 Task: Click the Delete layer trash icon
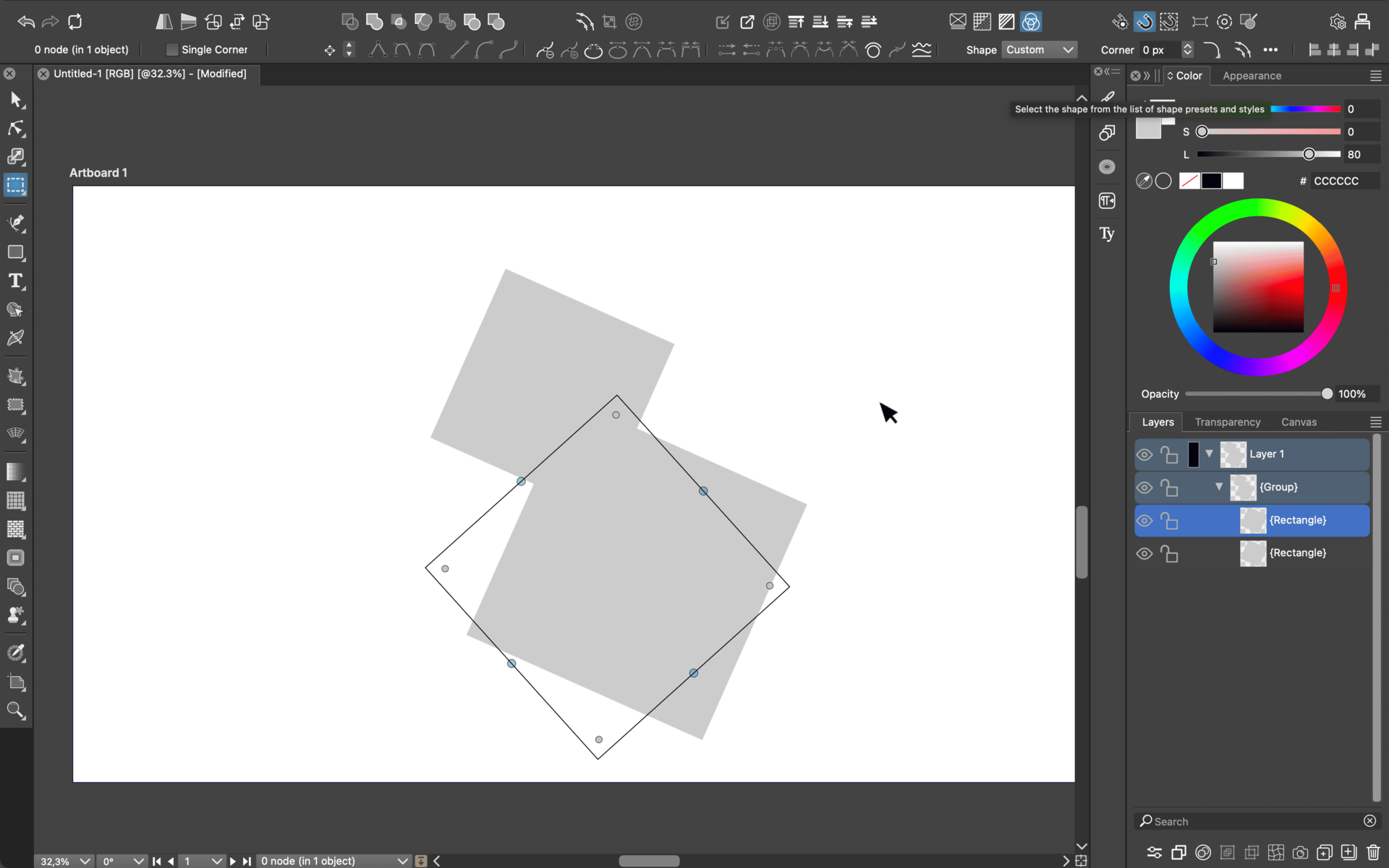(1373, 852)
